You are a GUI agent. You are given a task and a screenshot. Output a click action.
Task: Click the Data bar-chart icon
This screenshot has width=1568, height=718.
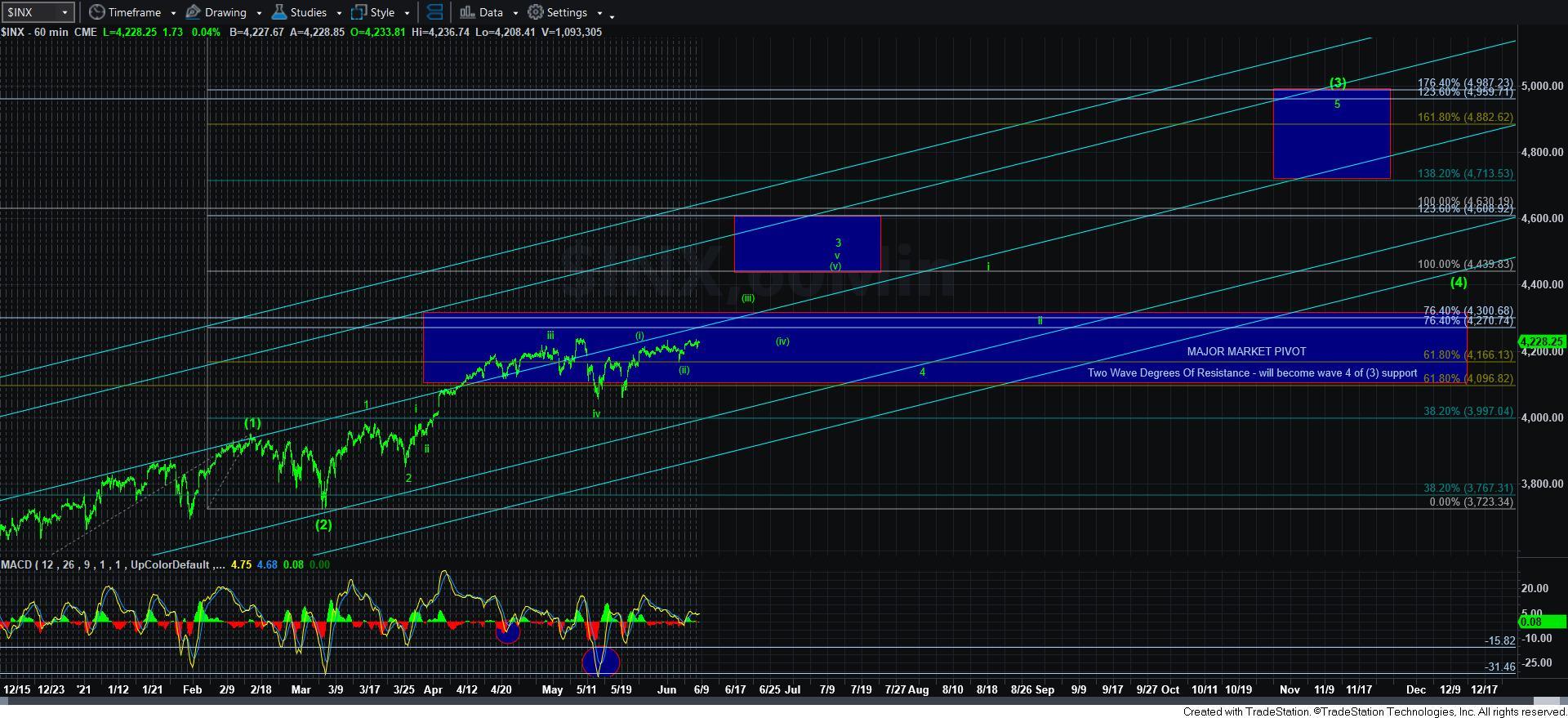tap(467, 12)
